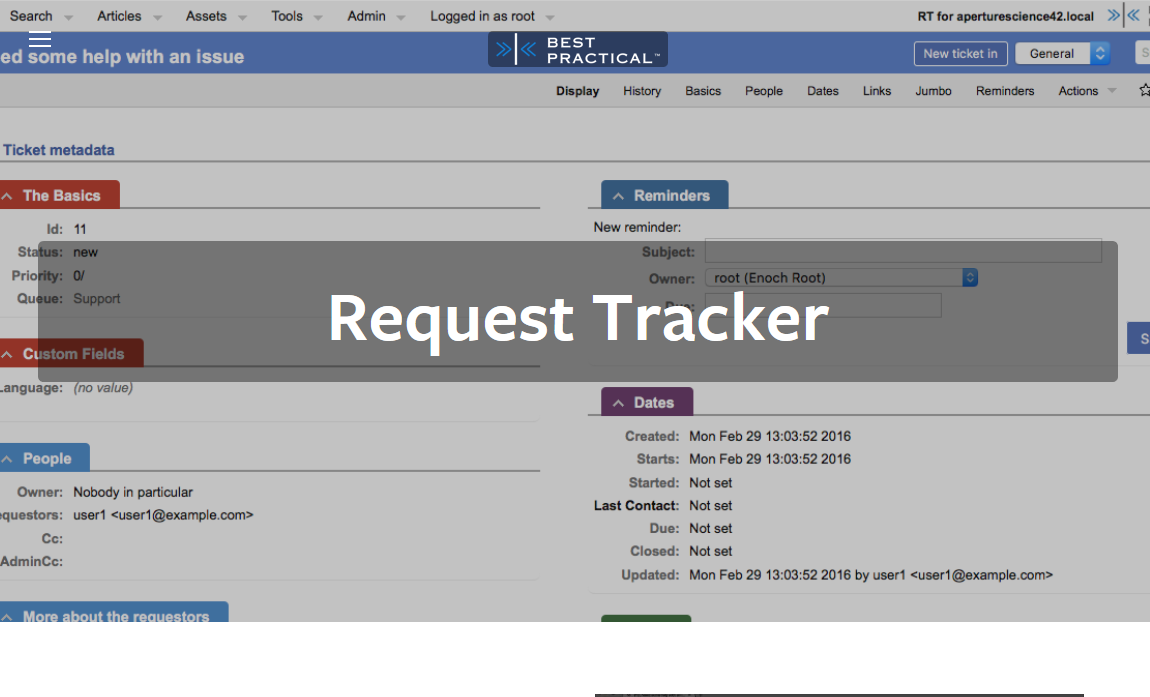Click the Language (no value) field

tap(103, 388)
